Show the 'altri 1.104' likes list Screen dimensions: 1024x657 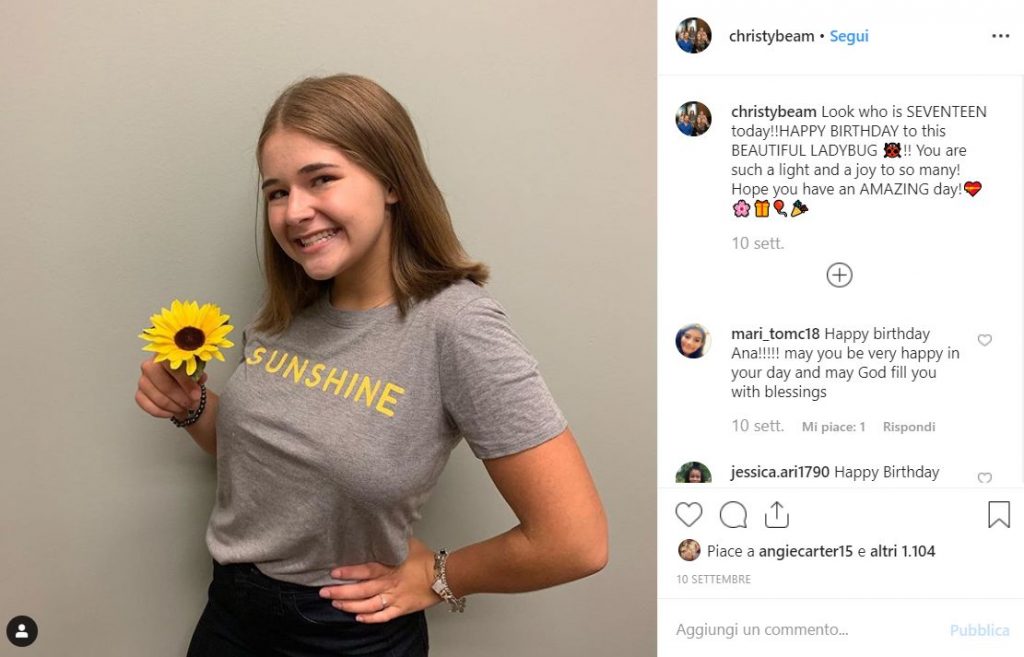[x=903, y=551]
